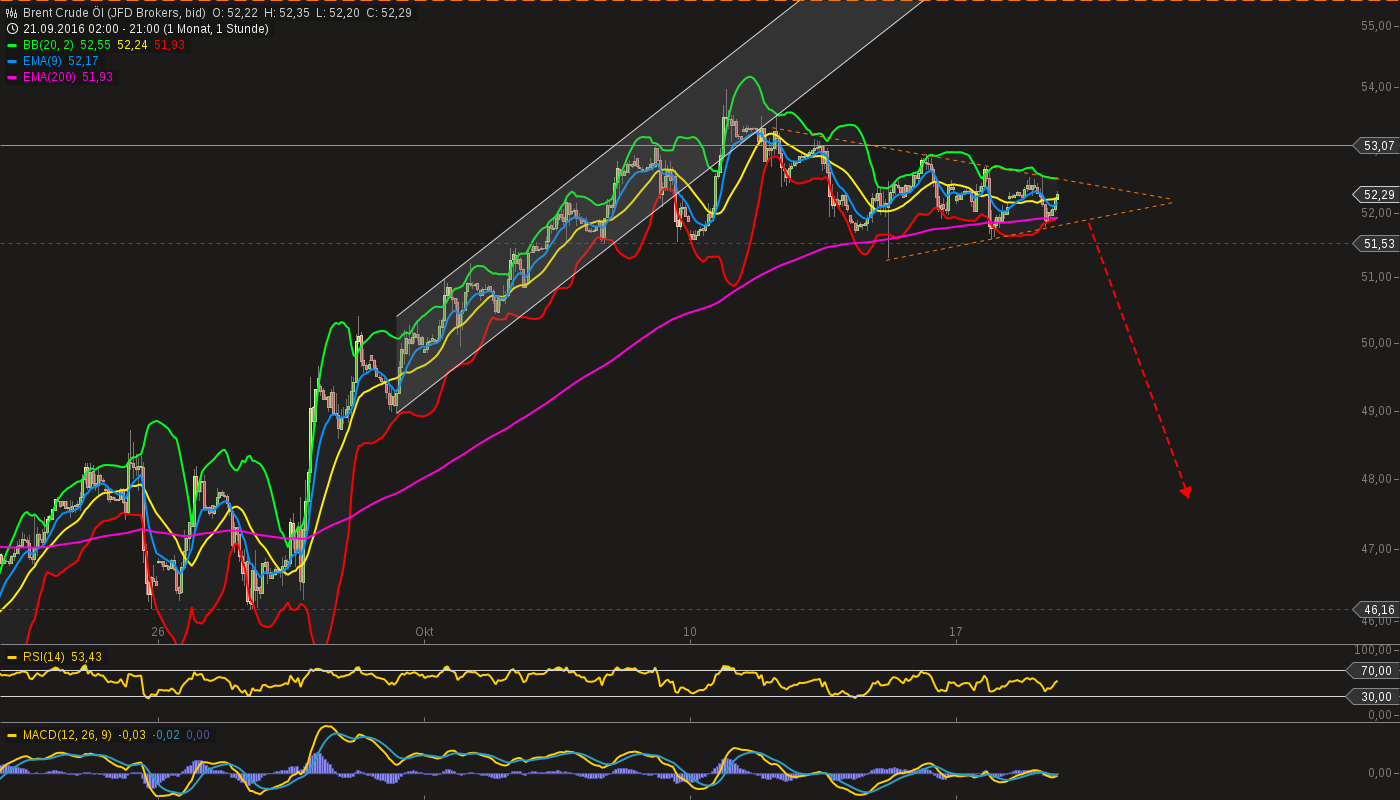Click the 48,00 price axis label
Image resolution: width=1400 pixels, height=800 pixels.
click(1378, 479)
